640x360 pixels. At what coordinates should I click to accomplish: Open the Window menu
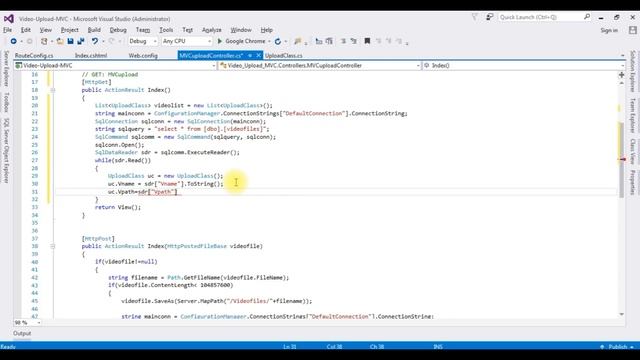(x=241, y=30)
